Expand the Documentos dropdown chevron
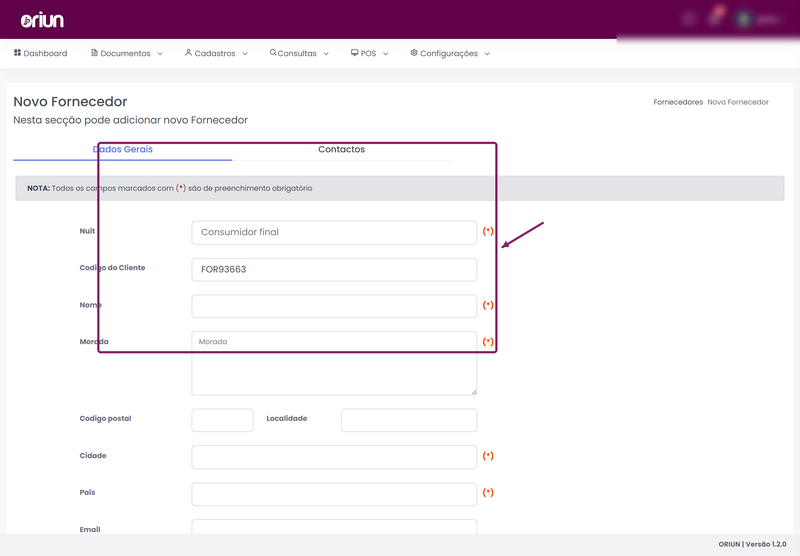The height and width of the screenshot is (556, 800). 160,54
